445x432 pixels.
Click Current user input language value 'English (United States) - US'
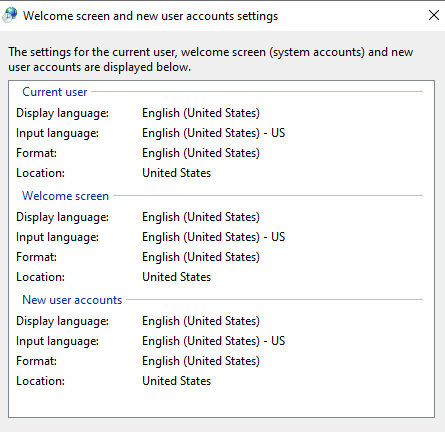click(x=214, y=133)
